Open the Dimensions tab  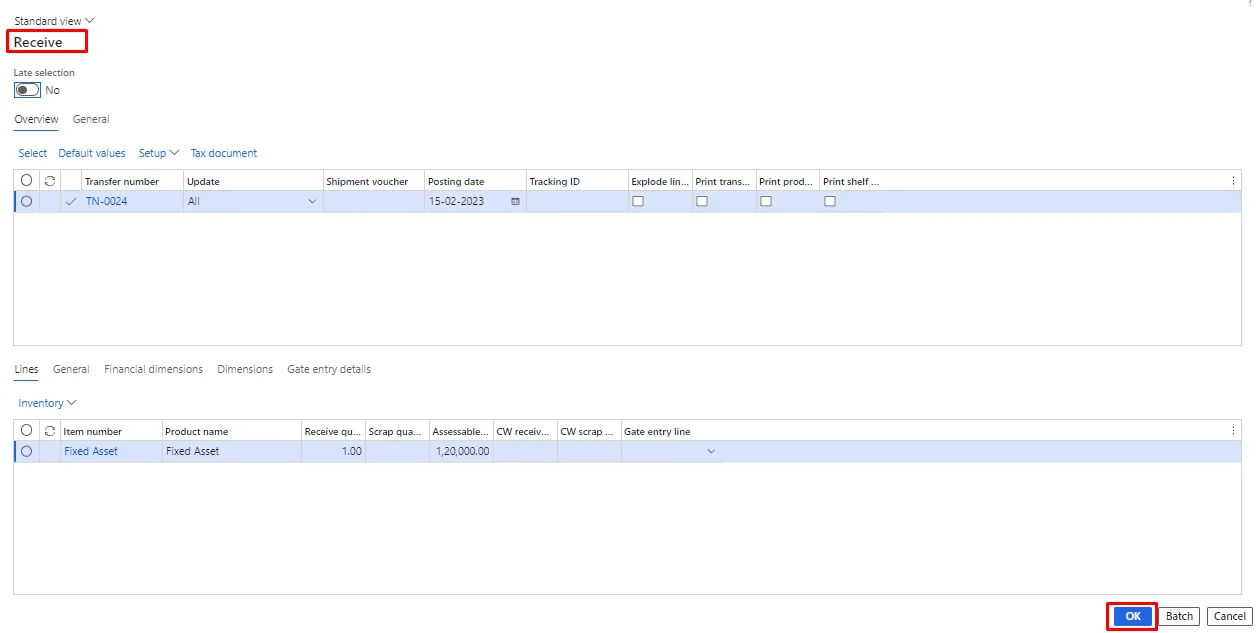point(245,369)
